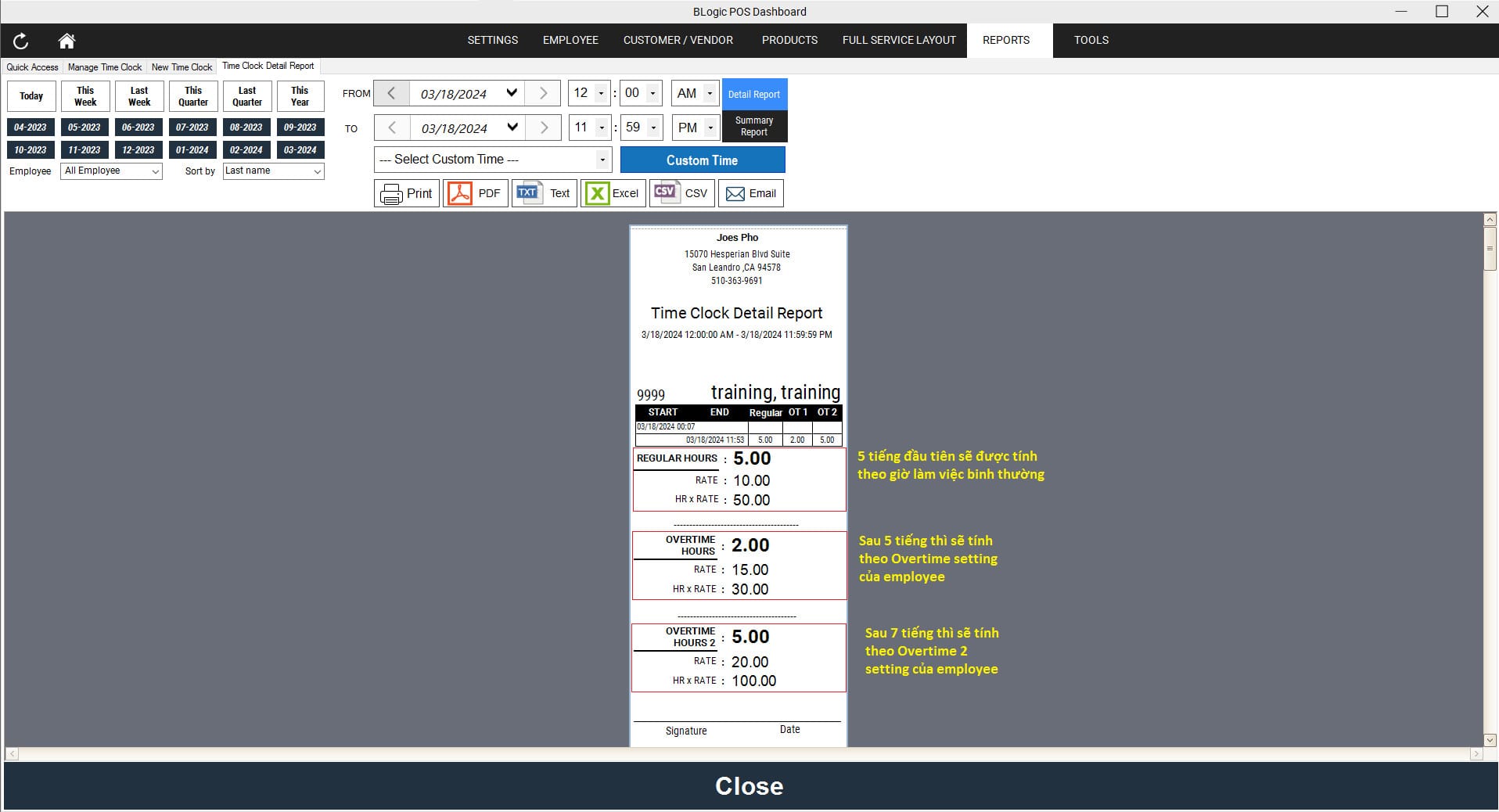The height and width of the screenshot is (812, 1499).
Task: Switch to Manage Time Clock tab
Action: pyautogui.click(x=105, y=67)
